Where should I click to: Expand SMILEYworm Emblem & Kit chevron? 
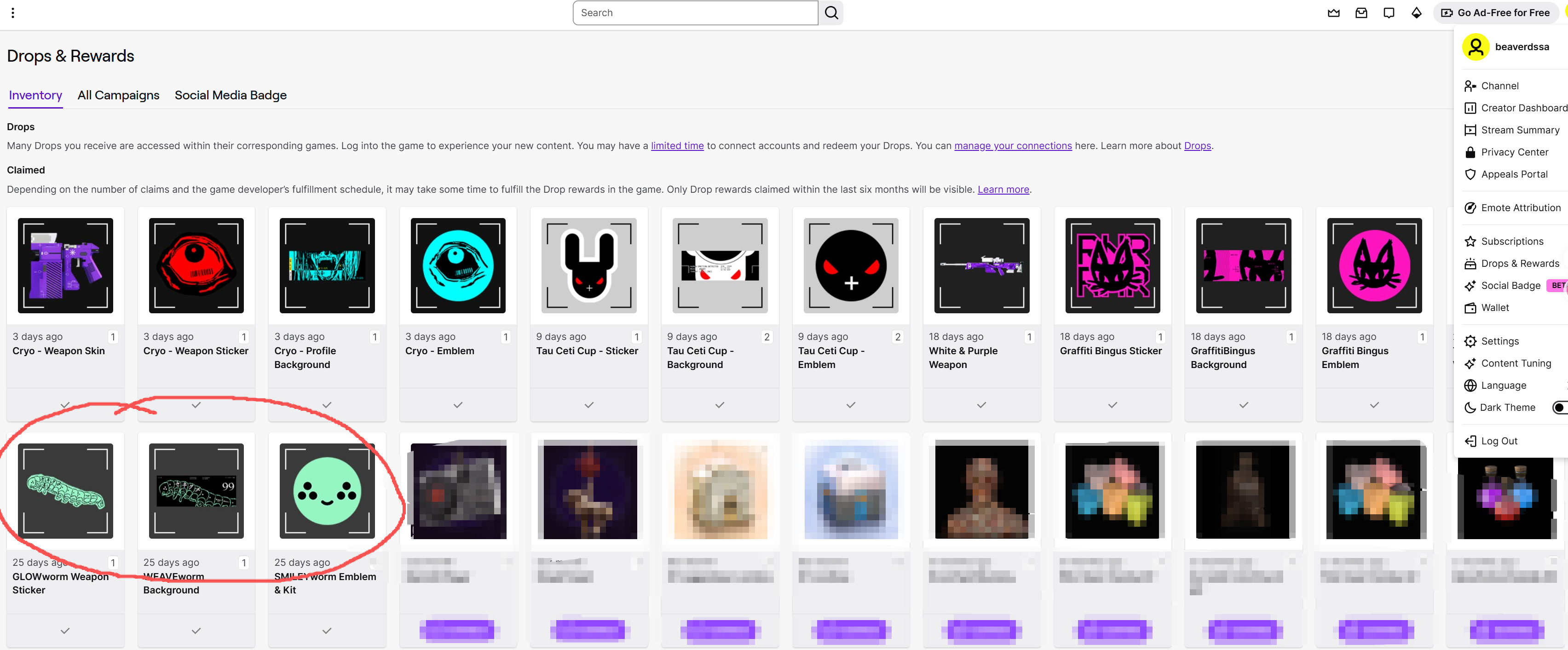[327, 631]
